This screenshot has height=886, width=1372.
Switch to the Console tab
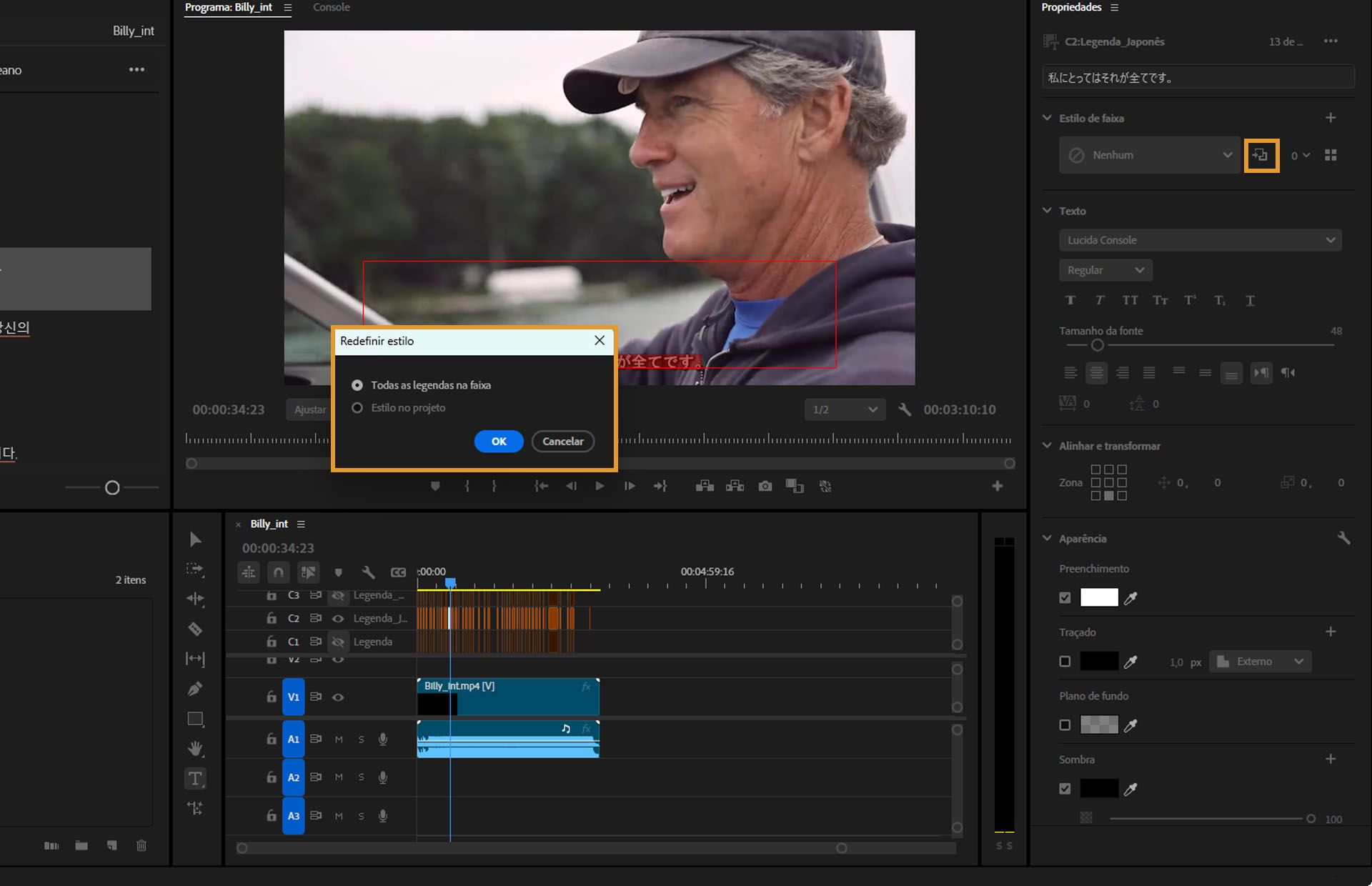331,7
